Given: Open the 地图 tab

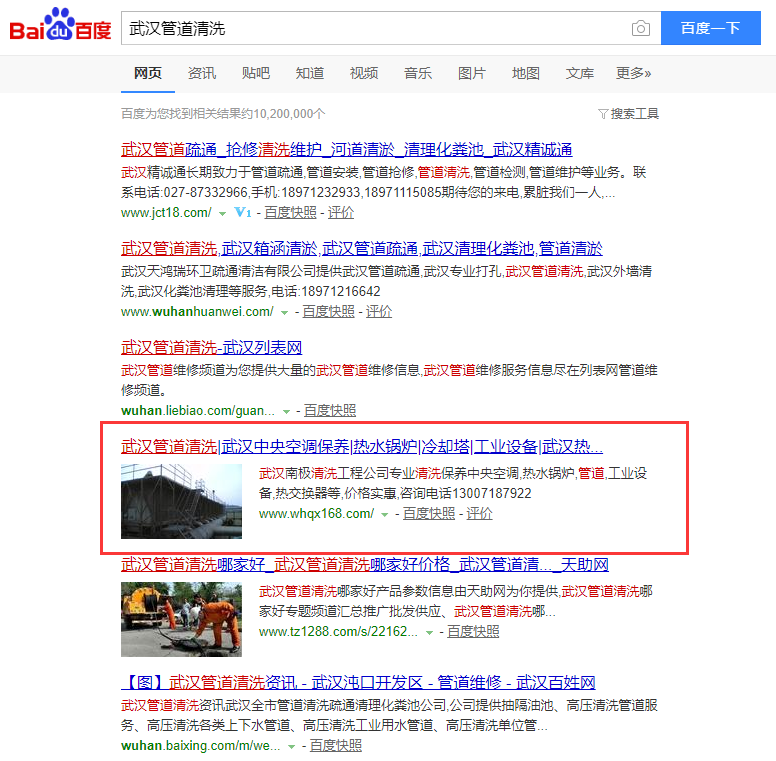Looking at the screenshot, I should pos(526,73).
